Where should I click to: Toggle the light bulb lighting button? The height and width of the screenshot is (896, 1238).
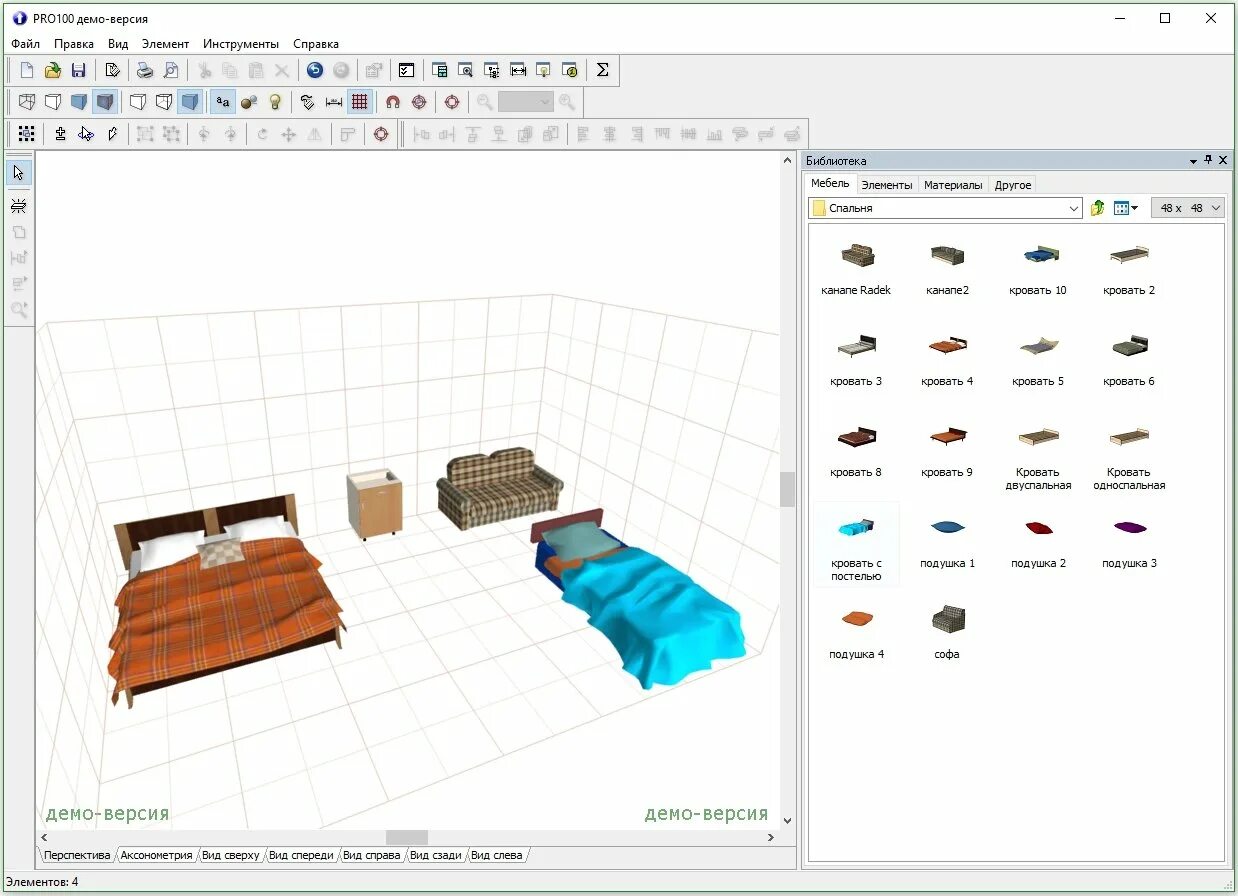275,102
